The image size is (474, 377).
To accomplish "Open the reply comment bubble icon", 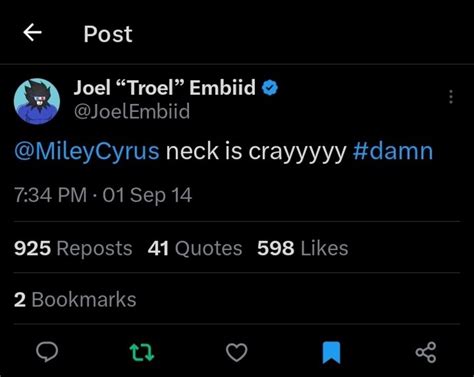I will coord(47,352).
